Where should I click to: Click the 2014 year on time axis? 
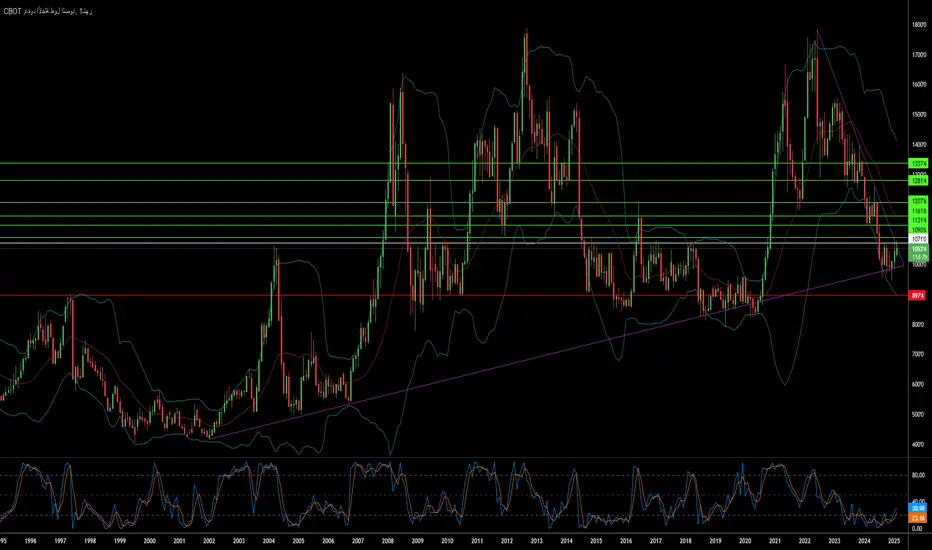(x=566, y=541)
